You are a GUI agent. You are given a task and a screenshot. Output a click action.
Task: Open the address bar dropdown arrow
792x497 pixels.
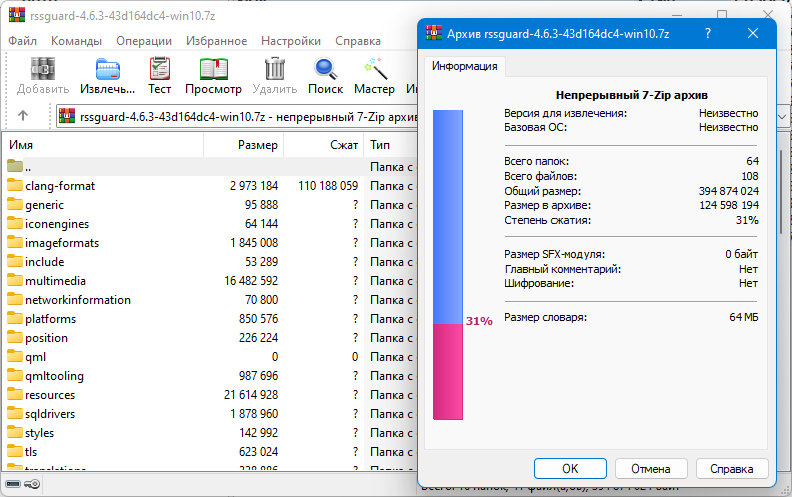(x=782, y=117)
